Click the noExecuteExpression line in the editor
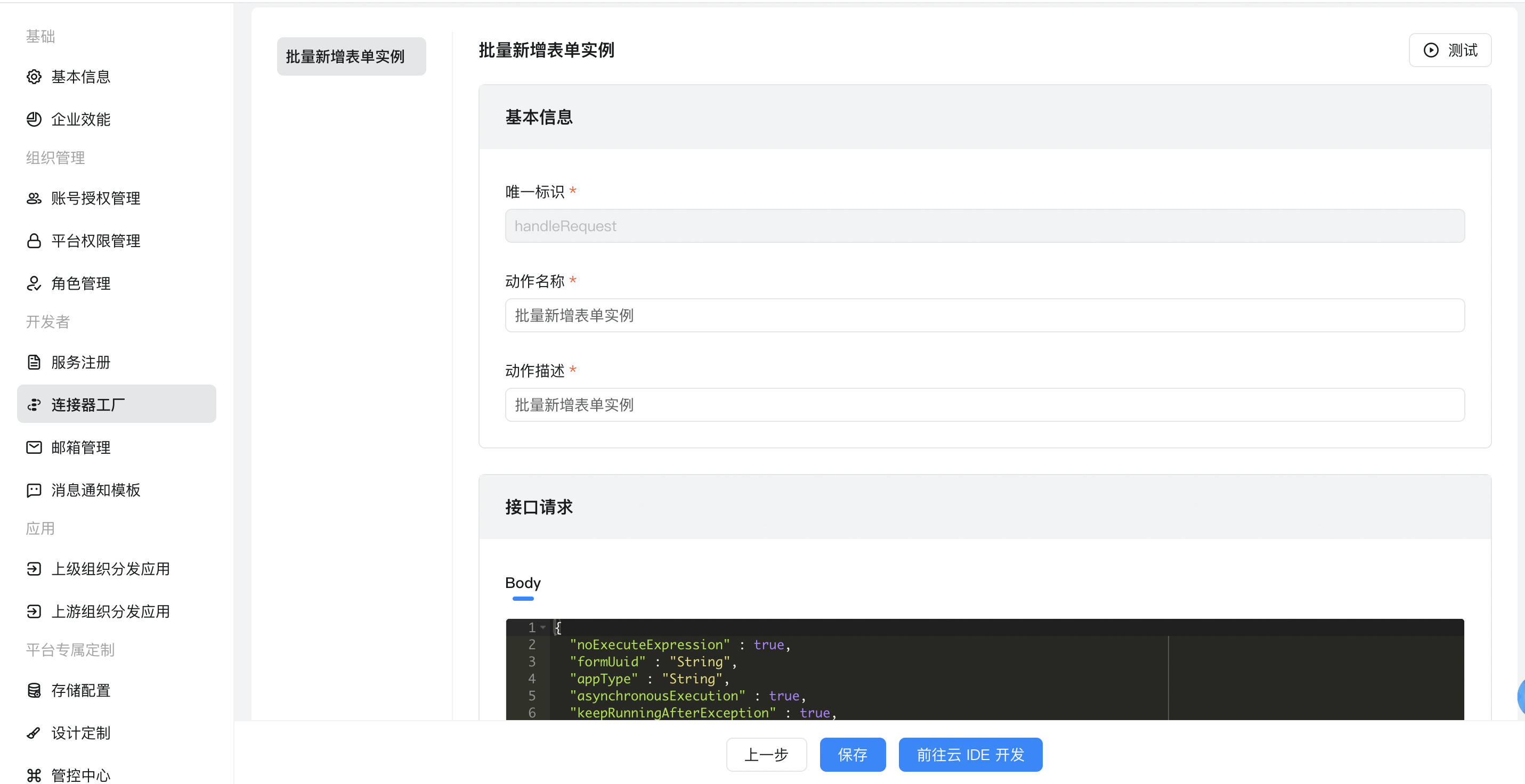 point(679,645)
